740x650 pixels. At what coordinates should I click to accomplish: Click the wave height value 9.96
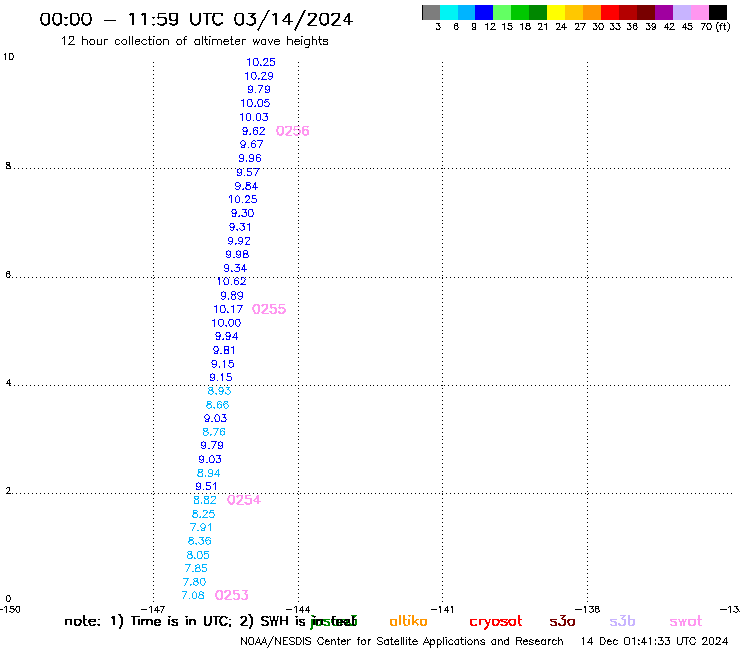pyautogui.click(x=250, y=158)
